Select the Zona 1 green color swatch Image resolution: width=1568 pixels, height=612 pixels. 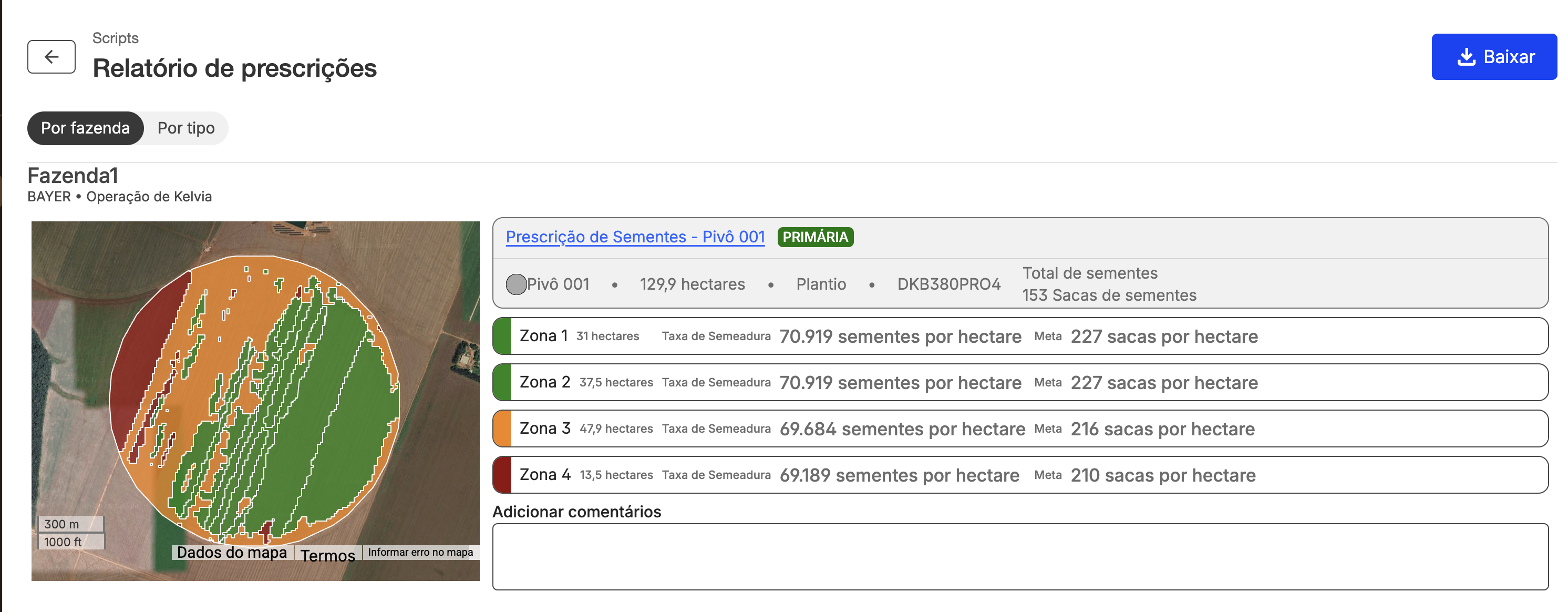coord(502,336)
